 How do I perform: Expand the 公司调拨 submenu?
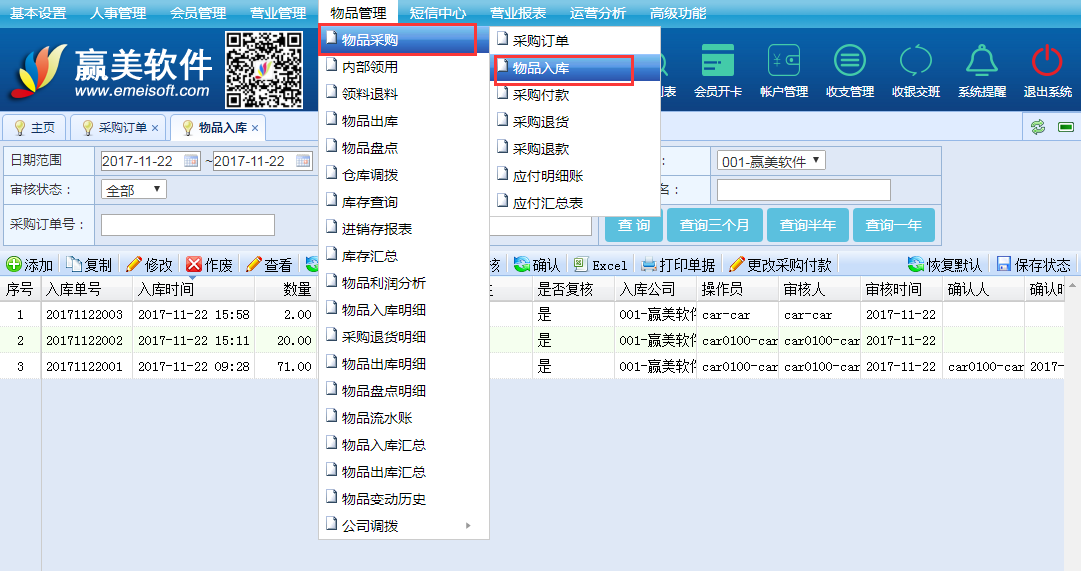[x=404, y=526]
